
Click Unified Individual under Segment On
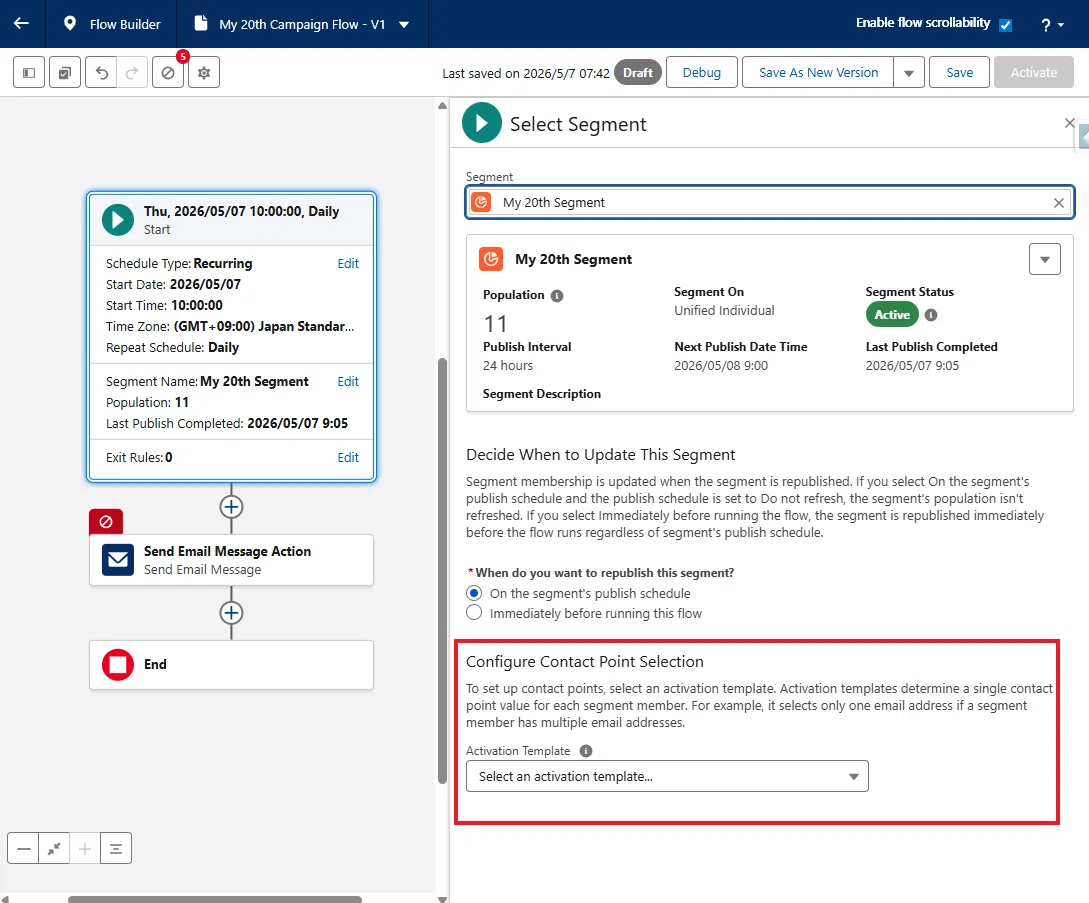[724, 310]
